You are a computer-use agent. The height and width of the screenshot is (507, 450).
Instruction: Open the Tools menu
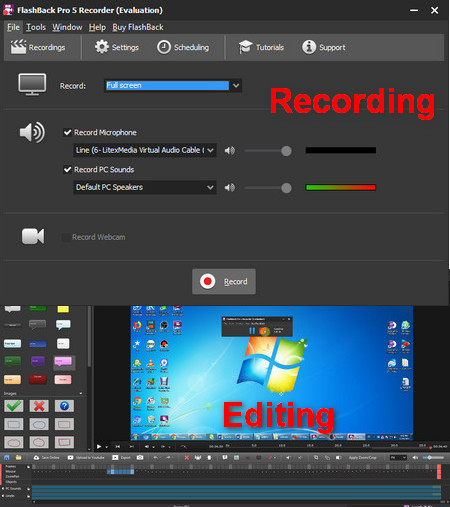(x=36, y=27)
